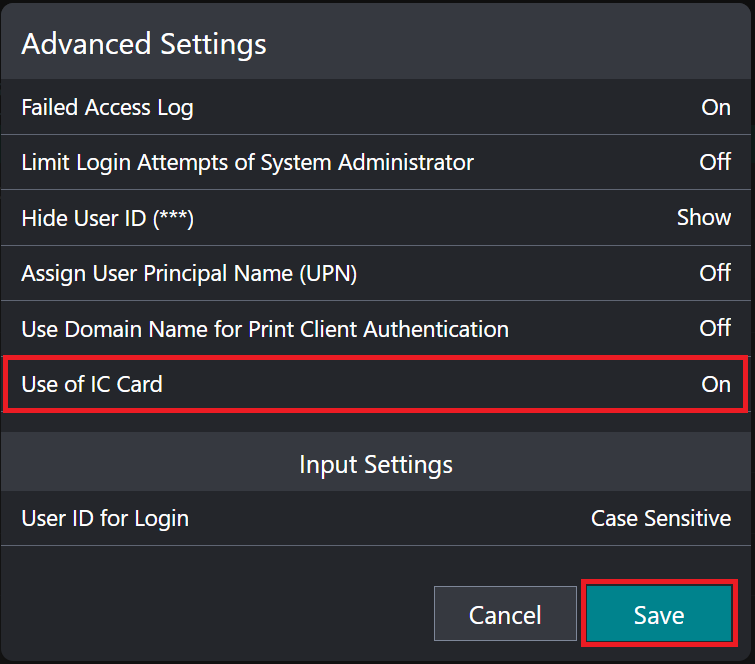
Task: Open Limit Login Attempts of System Administrator
Action: coord(247,162)
